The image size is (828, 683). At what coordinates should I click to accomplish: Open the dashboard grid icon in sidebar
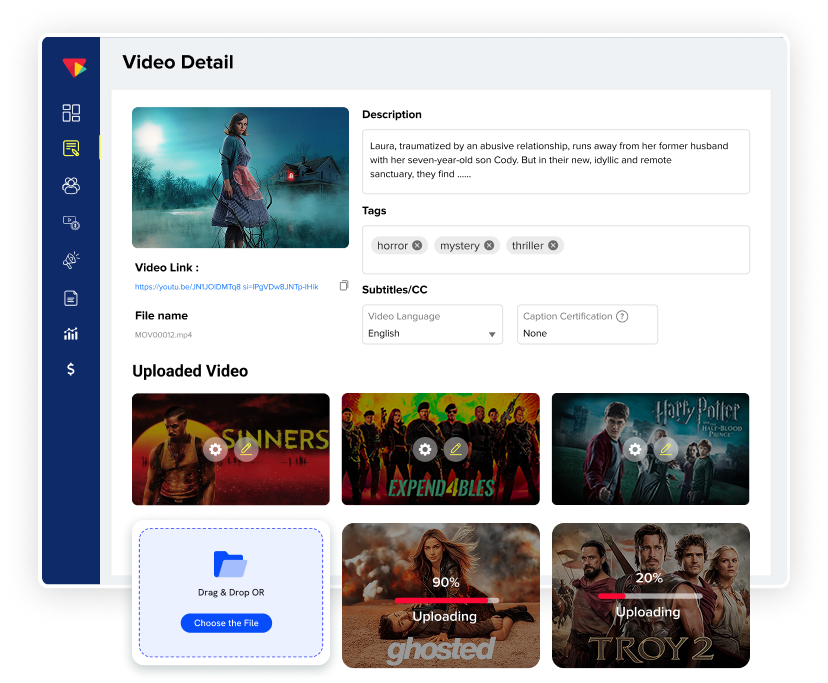coord(71,113)
